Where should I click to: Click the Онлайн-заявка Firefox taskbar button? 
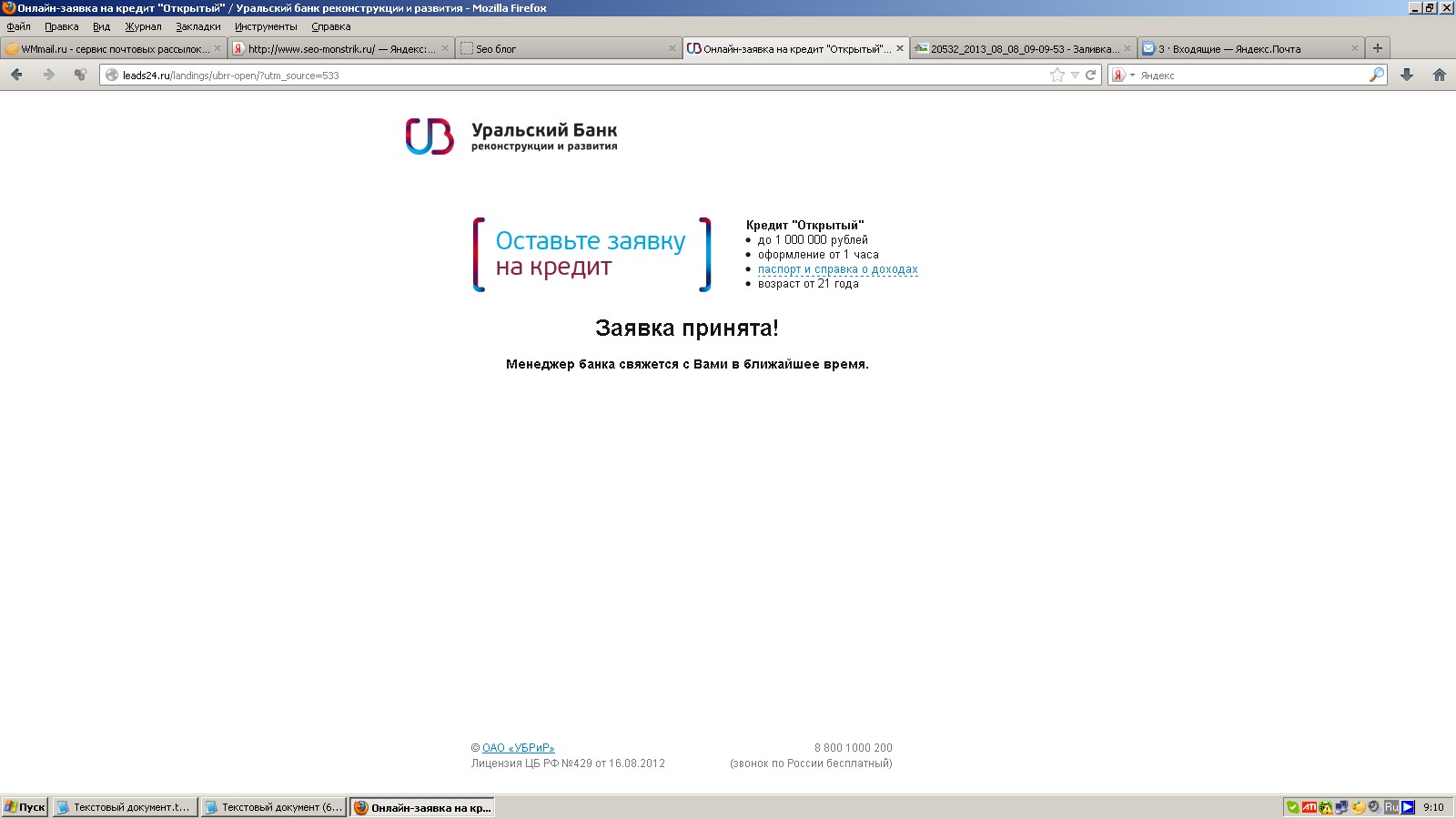(x=422, y=807)
